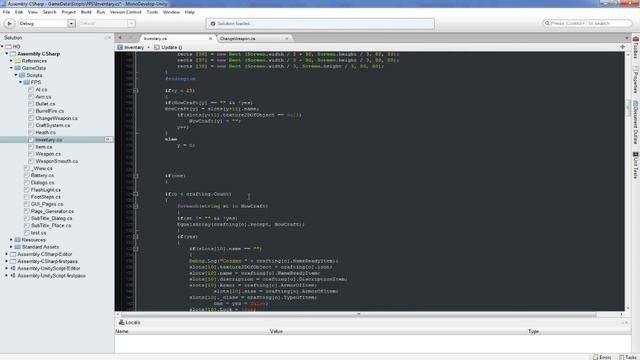Open the Window menu
The width and height of the screenshot is (640, 360).
171,12
